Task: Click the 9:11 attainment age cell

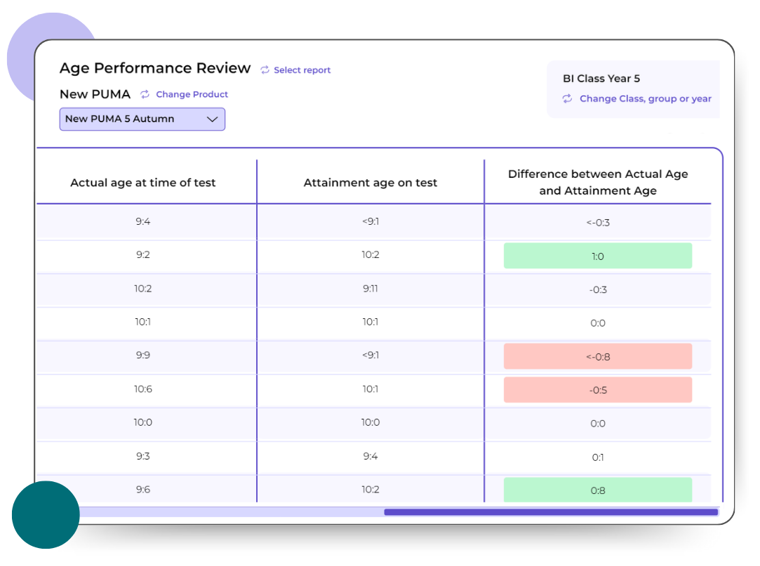Action: click(370, 289)
